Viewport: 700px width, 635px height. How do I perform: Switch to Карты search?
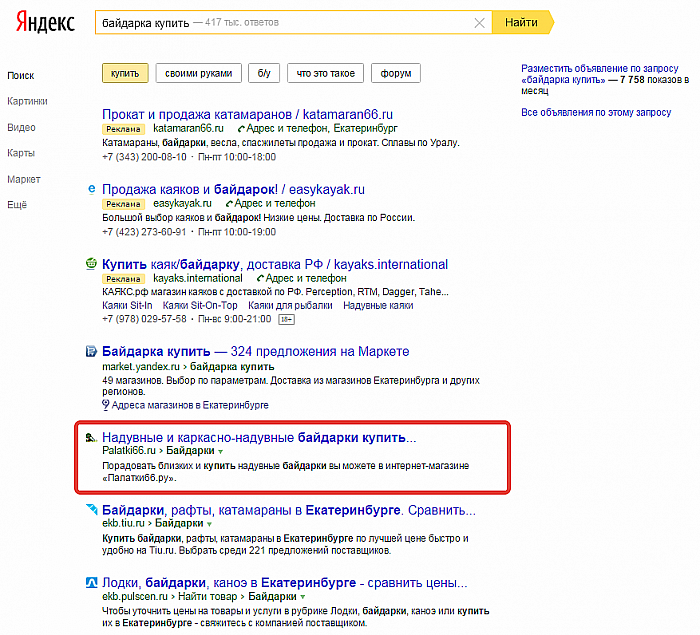click(21, 153)
